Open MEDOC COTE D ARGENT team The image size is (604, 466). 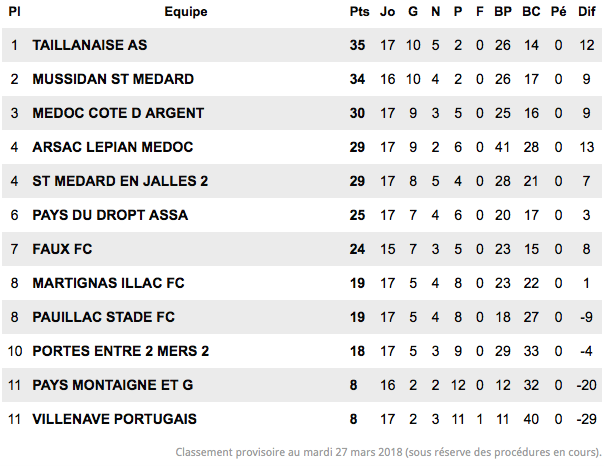[x=118, y=113]
